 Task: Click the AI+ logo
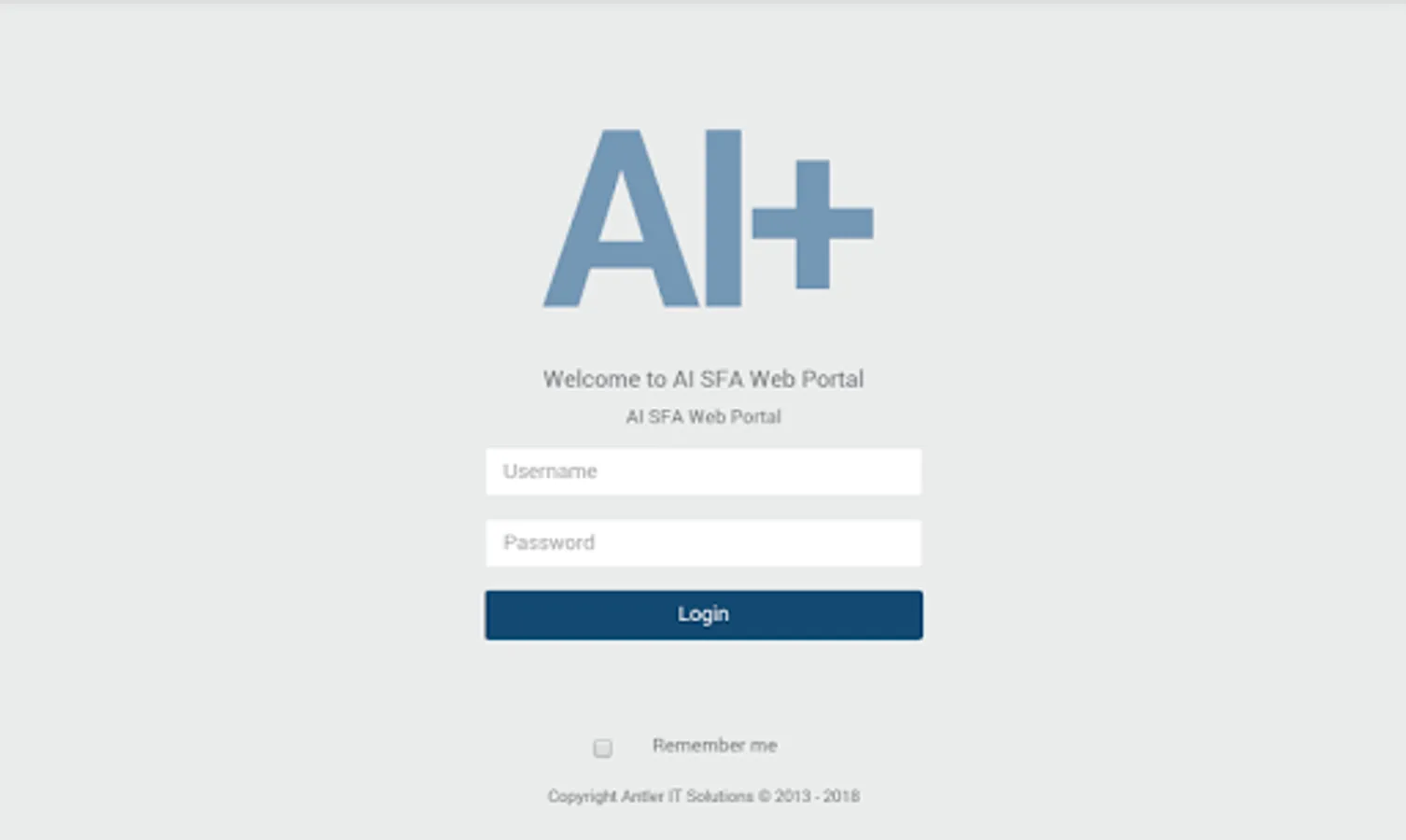[709, 218]
